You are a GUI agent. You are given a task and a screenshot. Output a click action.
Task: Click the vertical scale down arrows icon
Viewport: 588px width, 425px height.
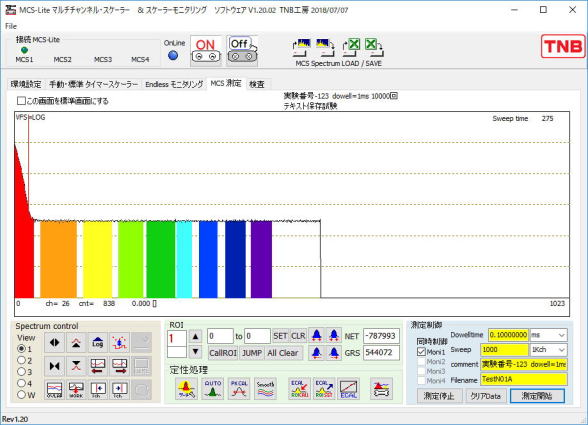pos(76,365)
